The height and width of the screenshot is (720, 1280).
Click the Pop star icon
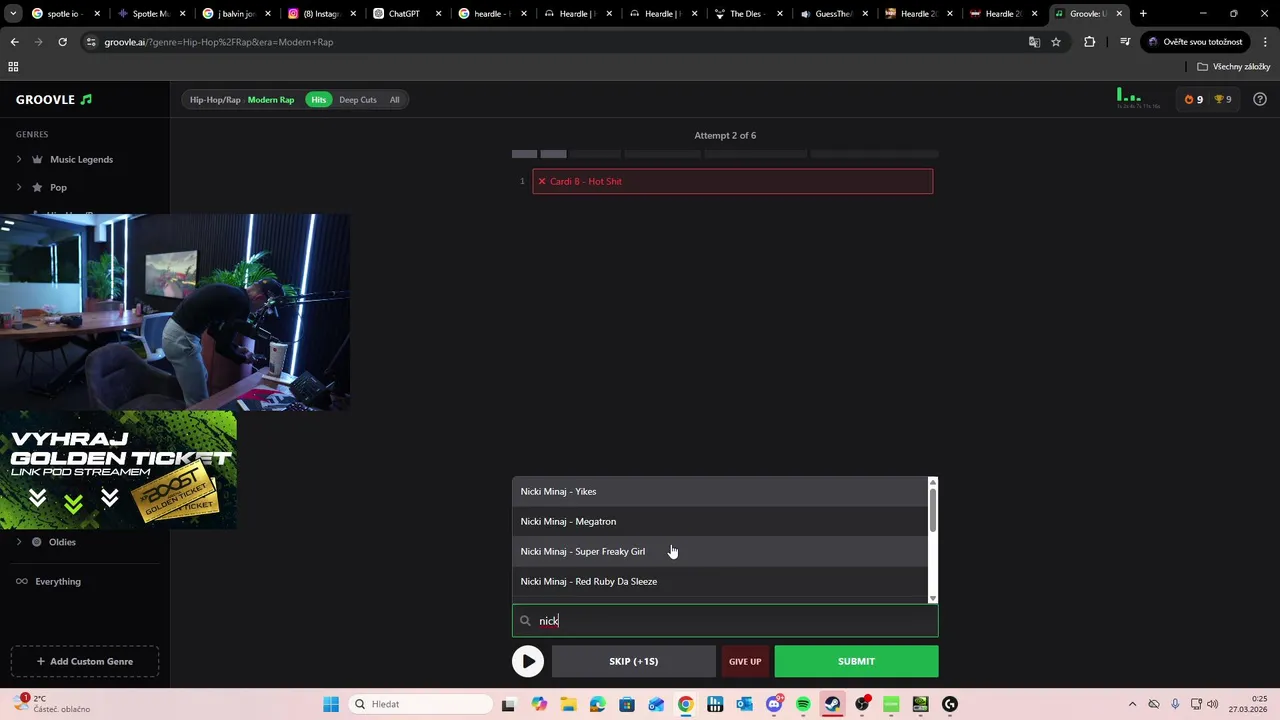37,187
